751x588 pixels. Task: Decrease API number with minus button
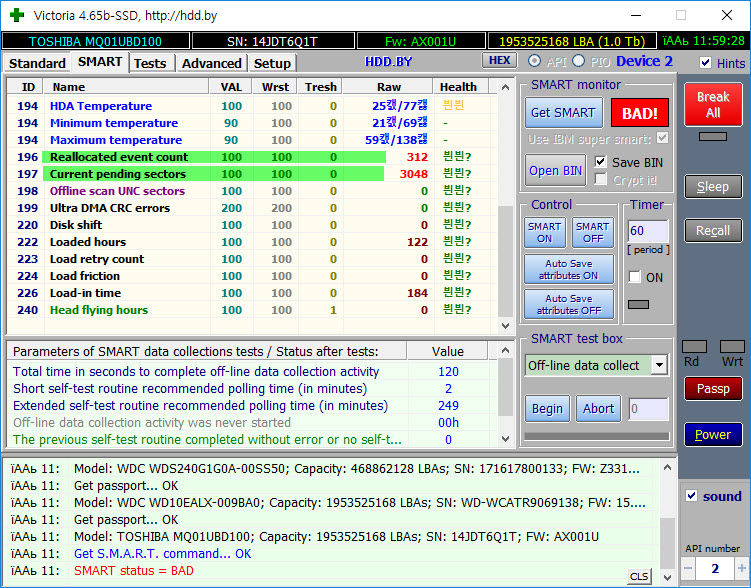point(689,568)
